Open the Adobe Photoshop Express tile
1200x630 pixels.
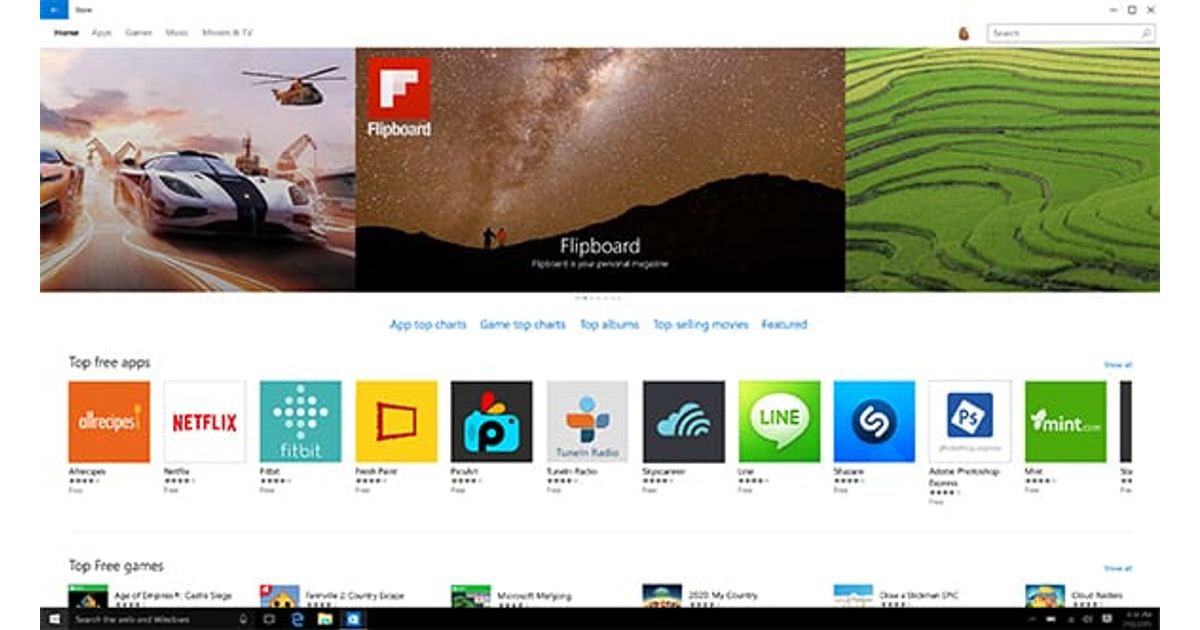pos(969,421)
